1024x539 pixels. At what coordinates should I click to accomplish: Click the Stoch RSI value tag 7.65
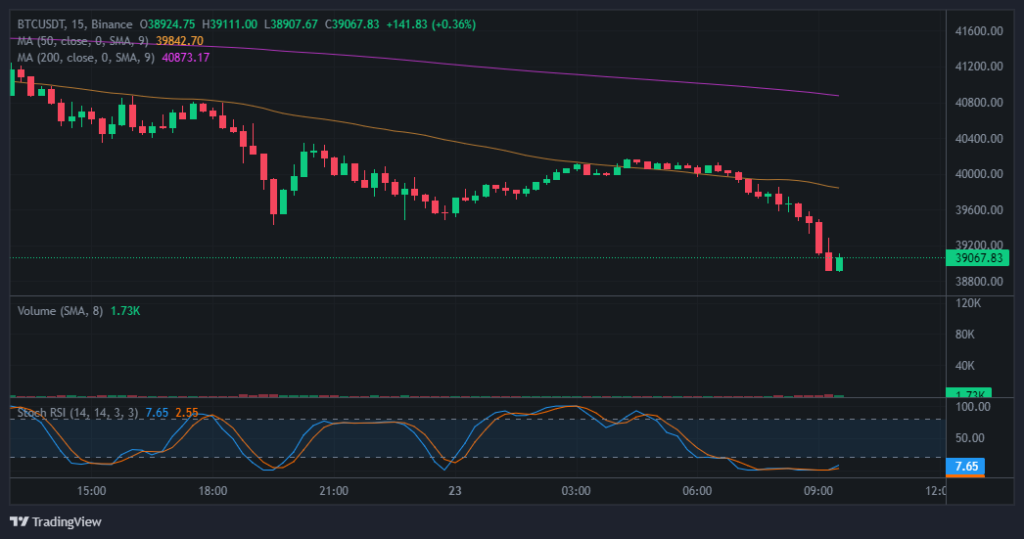click(x=965, y=466)
